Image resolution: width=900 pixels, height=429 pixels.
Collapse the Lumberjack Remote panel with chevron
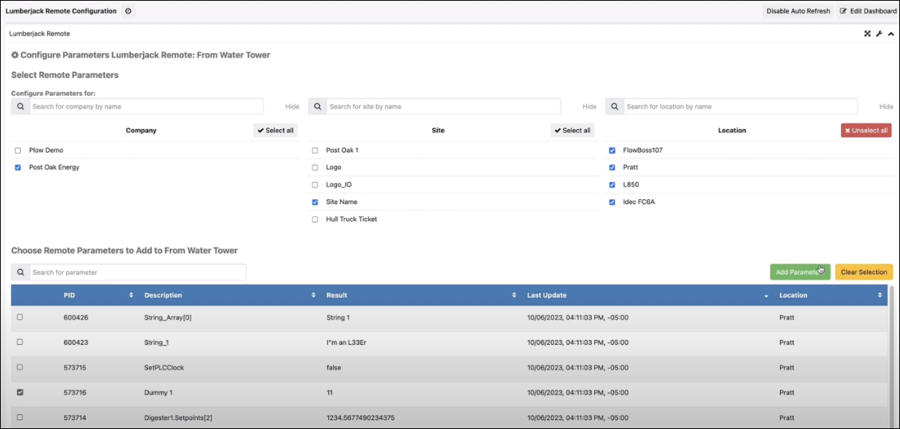pyautogui.click(x=890, y=34)
